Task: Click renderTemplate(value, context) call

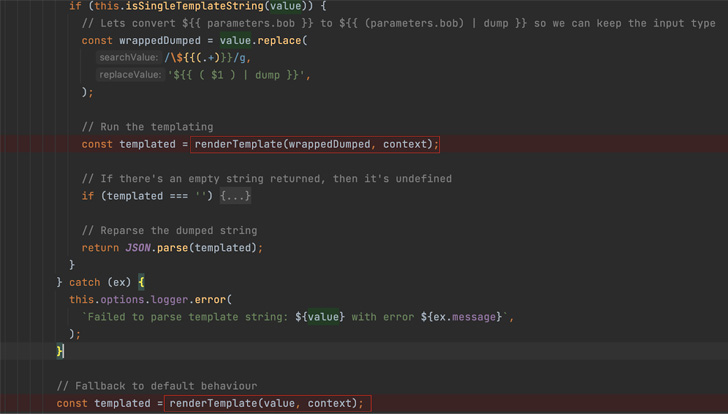Action: [x=268, y=403]
